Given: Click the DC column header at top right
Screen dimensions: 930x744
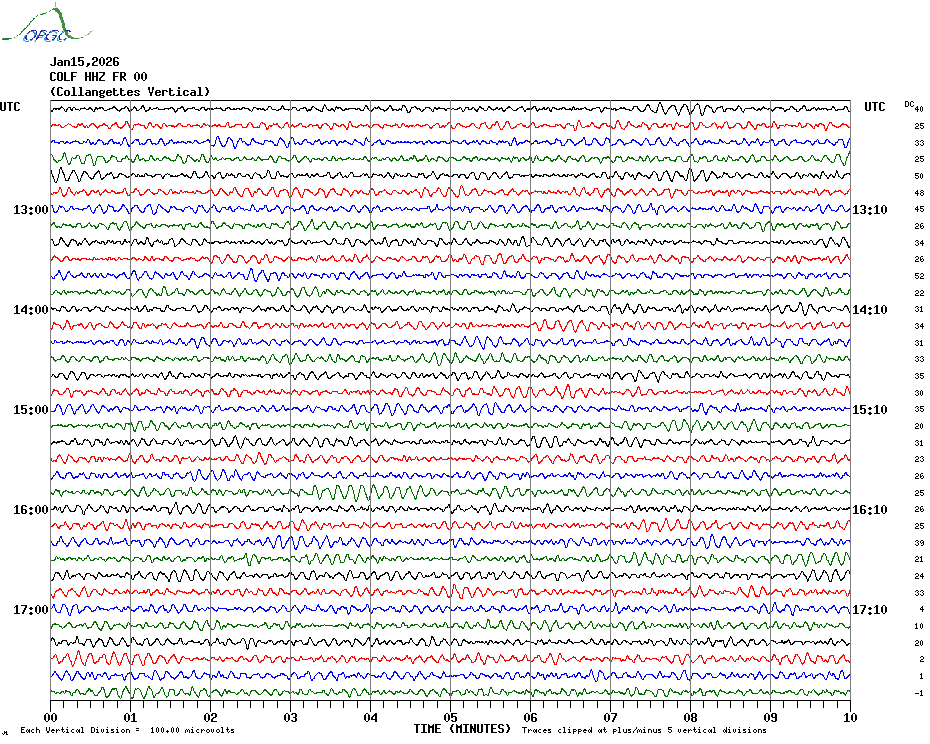Looking at the screenshot, I should coord(909,104).
